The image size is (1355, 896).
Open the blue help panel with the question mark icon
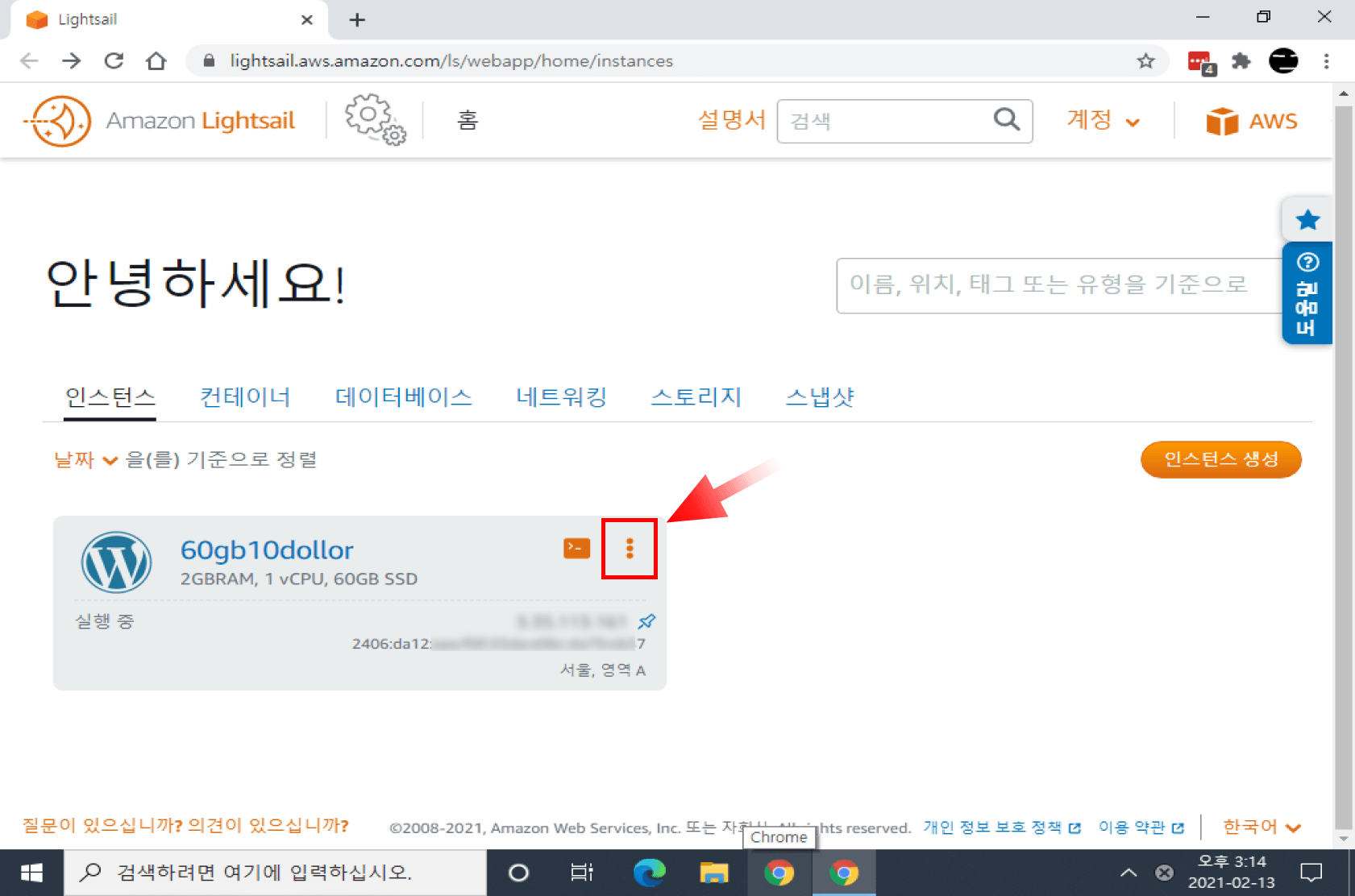pos(1307,293)
